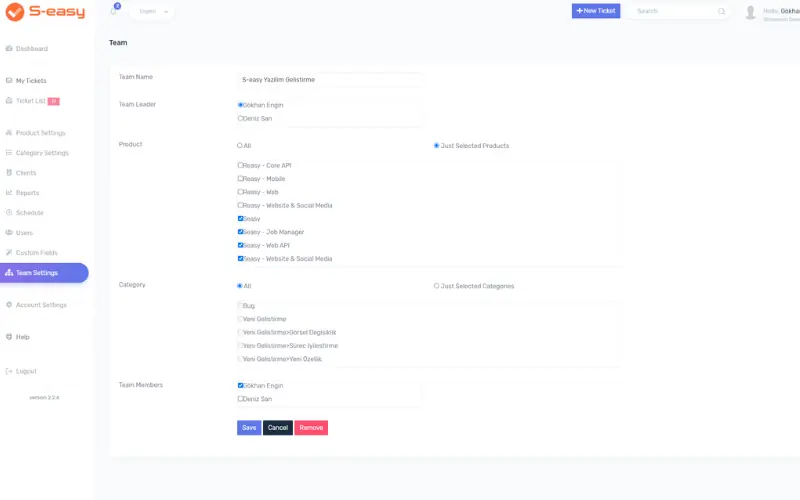The width and height of the screenshot is (800, 500).
Task: Open Category Settings menu item
Action: pos(42,153)
